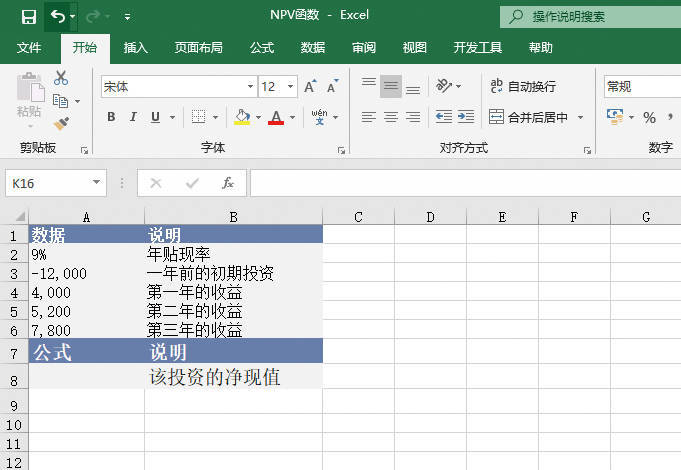Toggle Italic formatting
This screenshot has height=470, width=681.
click(133, 117)
